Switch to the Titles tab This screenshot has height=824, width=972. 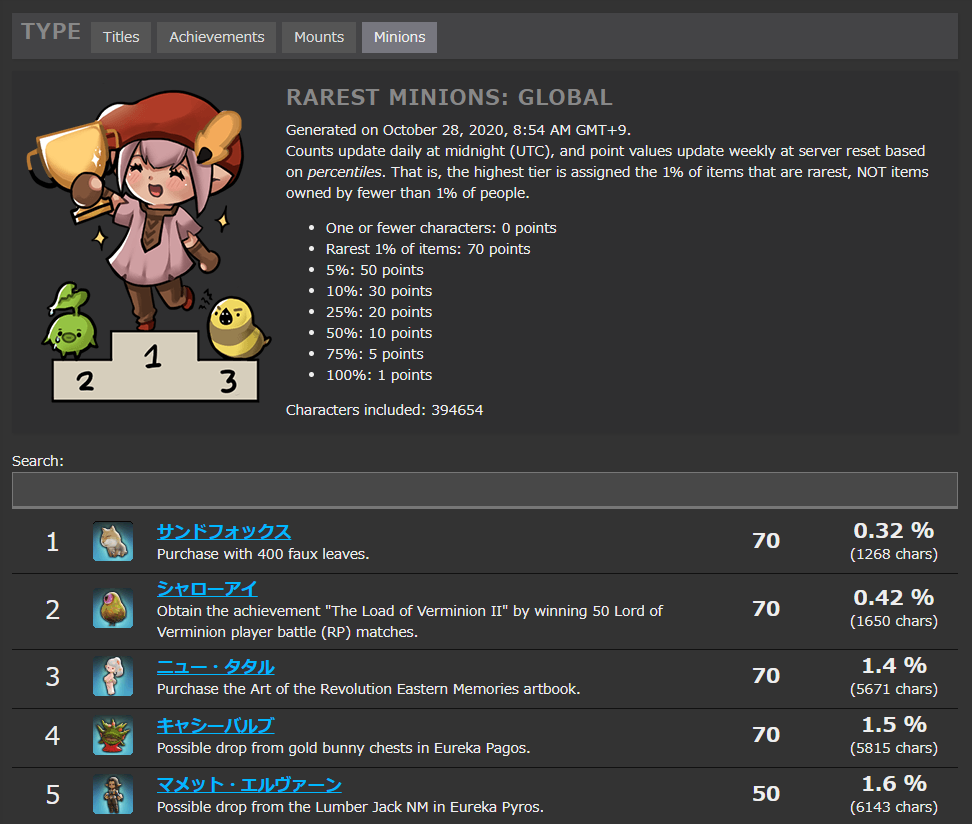click(121, 37)
